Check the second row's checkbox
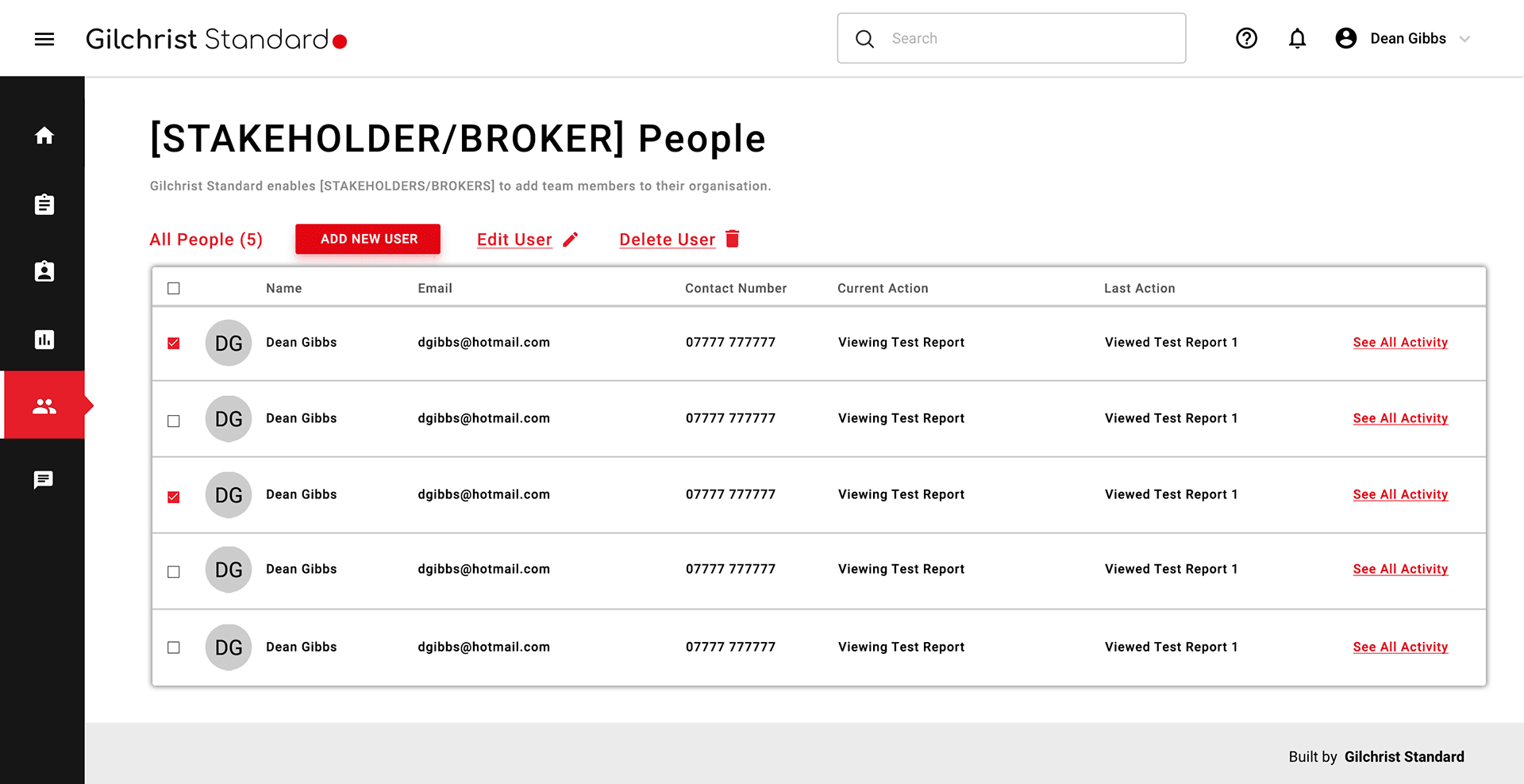1524x784 pixels. point(174,421)
